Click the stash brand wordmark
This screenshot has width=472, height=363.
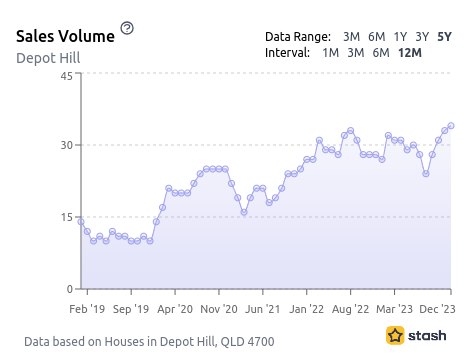click(x=427, y=335)
